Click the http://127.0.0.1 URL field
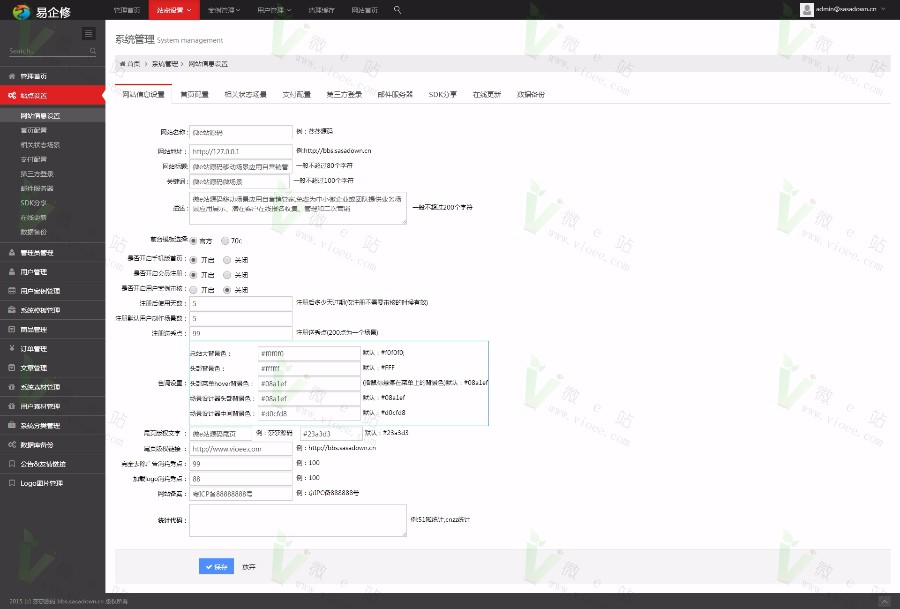The height and width of the screenshot is (609, 900). [240, 152]
